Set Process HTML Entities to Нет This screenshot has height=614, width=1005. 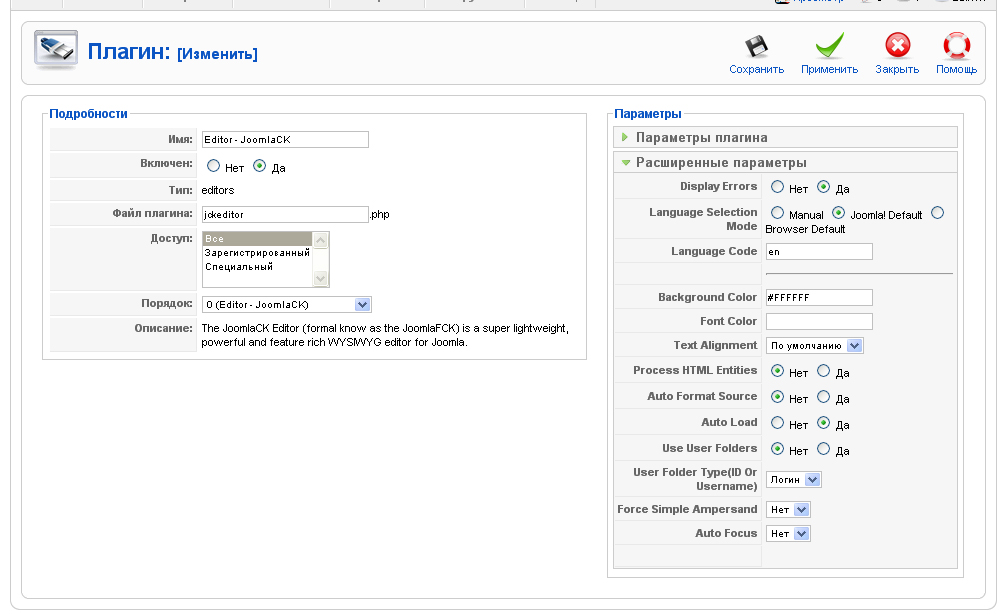pyautogui.click(x=777, y=370)
